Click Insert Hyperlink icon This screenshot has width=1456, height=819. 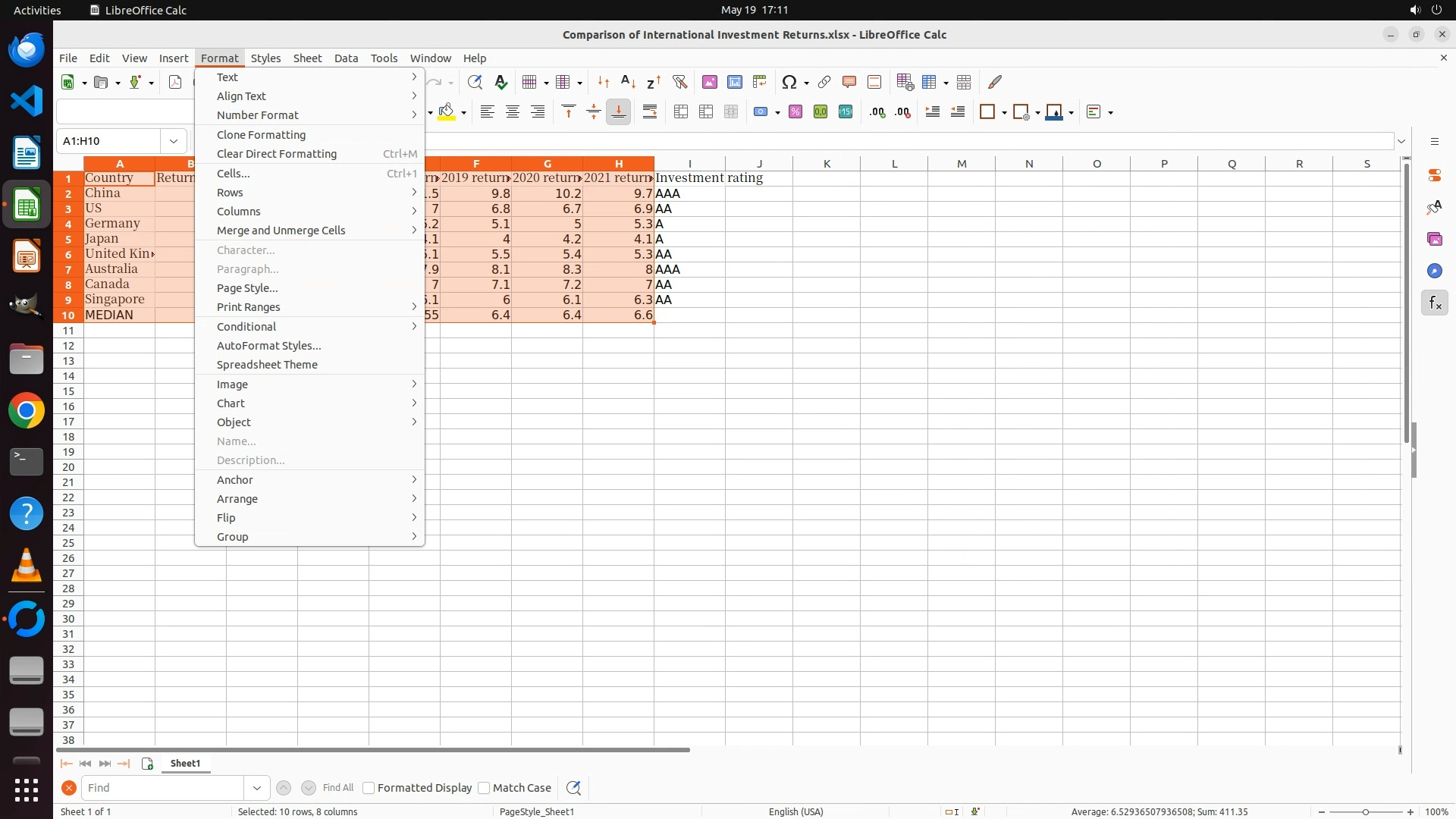coord(824,82)
